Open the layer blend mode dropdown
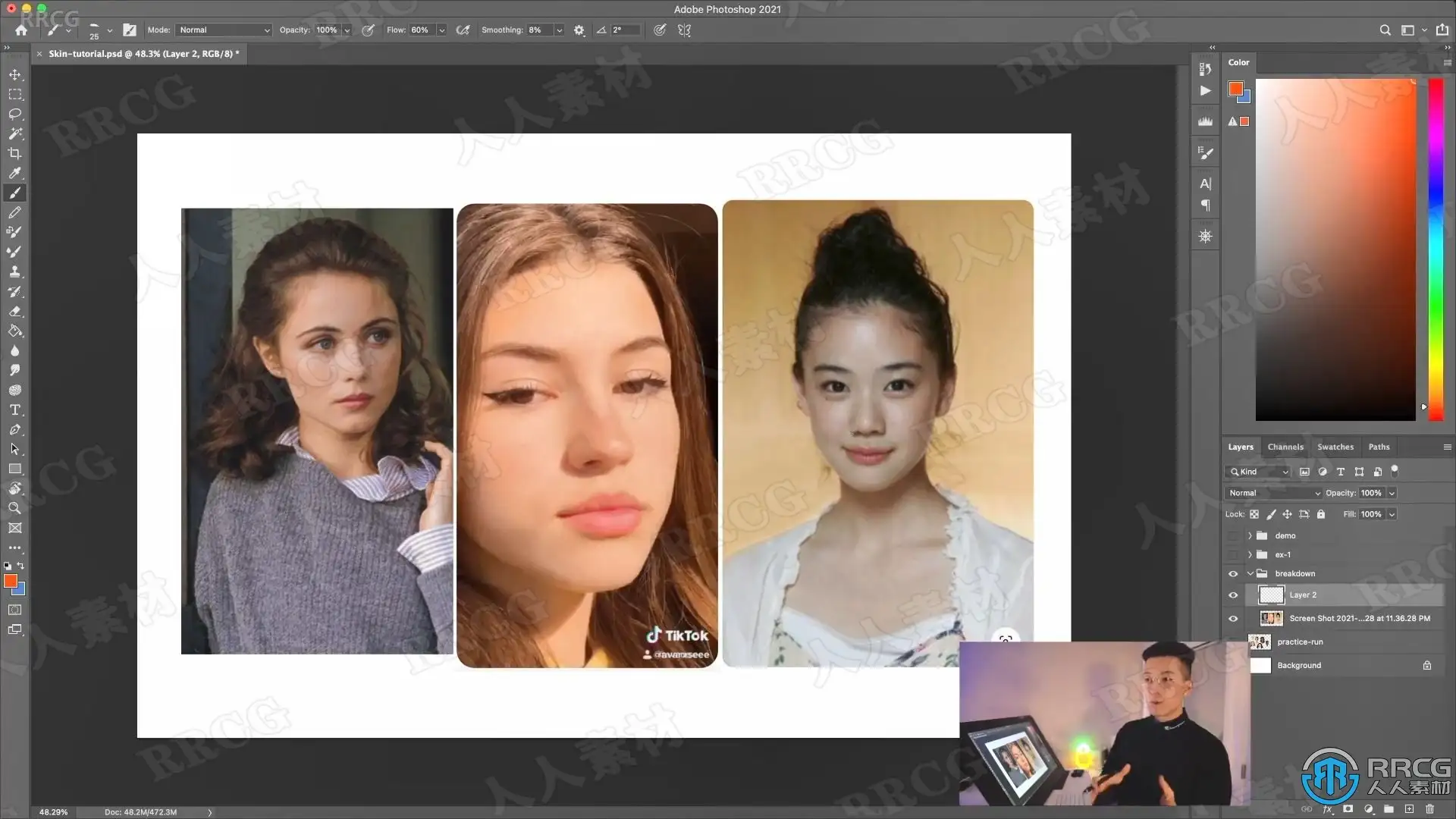 coord(1273,493)
